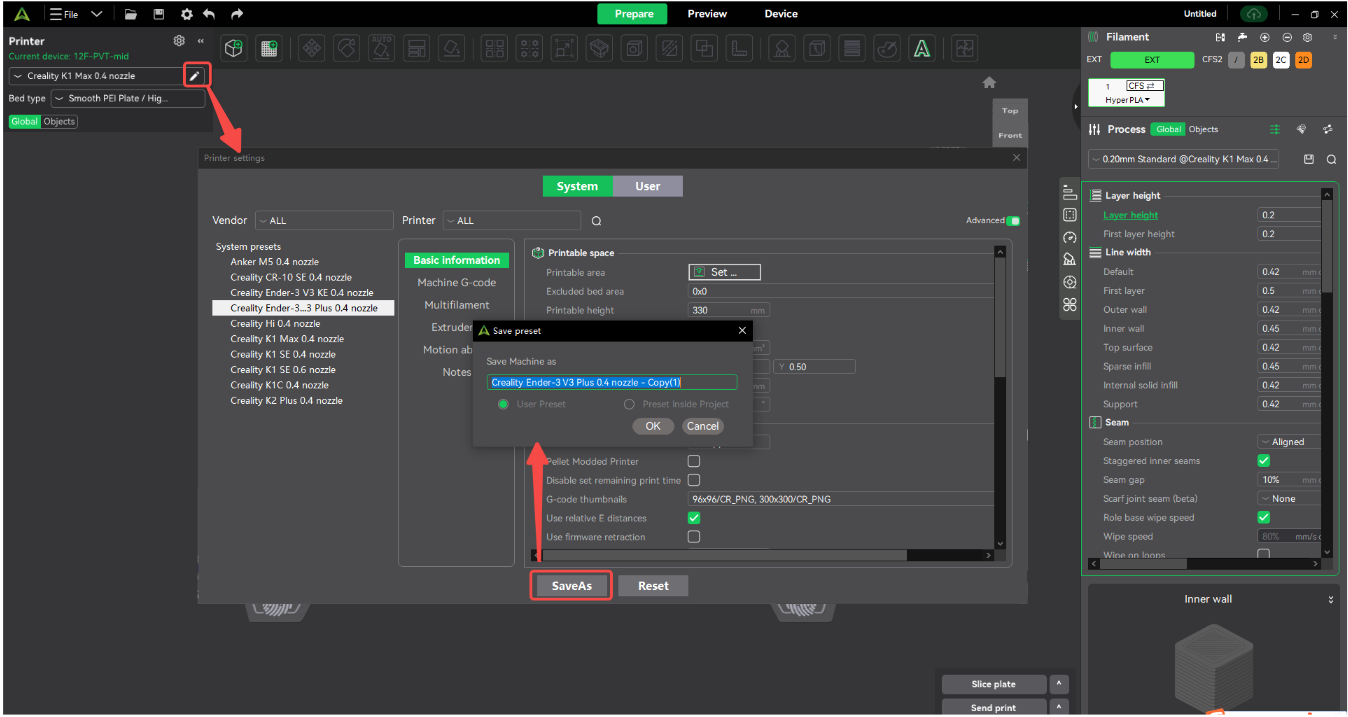
Task: Select the text emboss A tool
Action: click(922, 48)
